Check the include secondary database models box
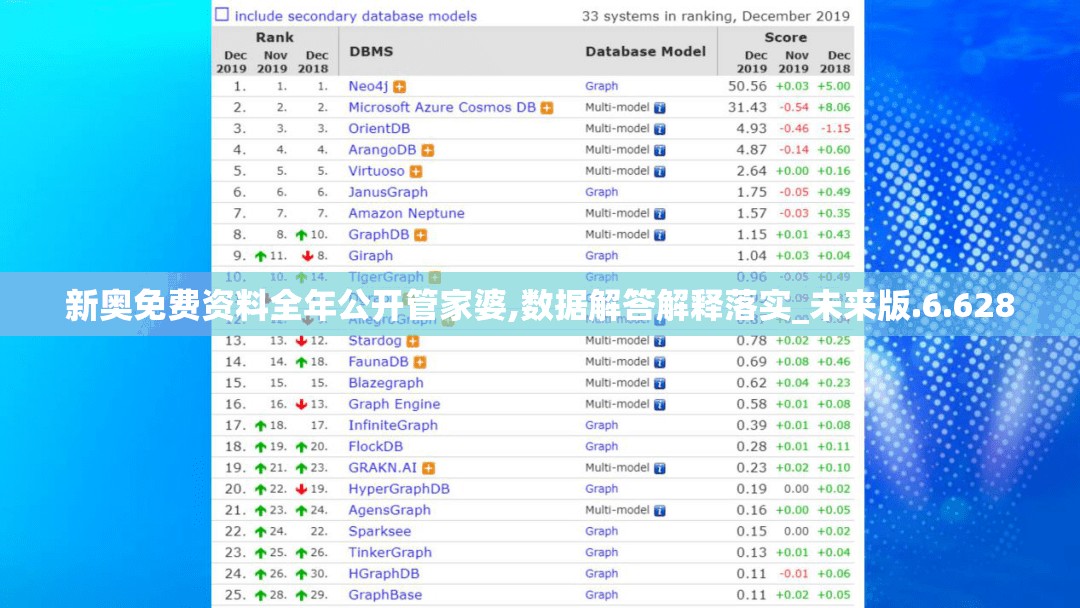 (x=222, y=14)
